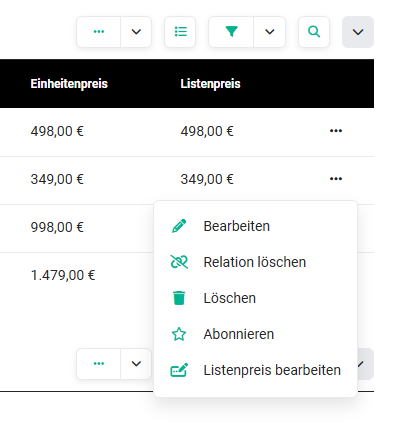Click Einheitenpreis cell 349,00 €
This screenshot has height=423, width=396.
57,179
